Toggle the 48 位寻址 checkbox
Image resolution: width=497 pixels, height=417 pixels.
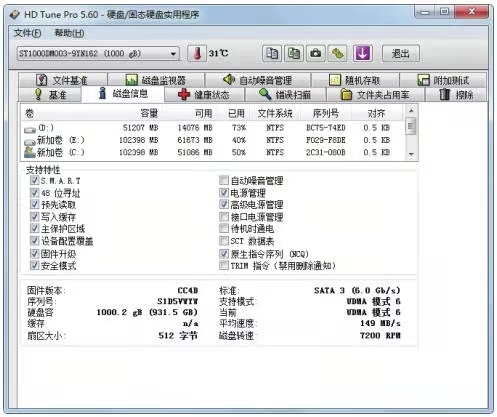34,193
